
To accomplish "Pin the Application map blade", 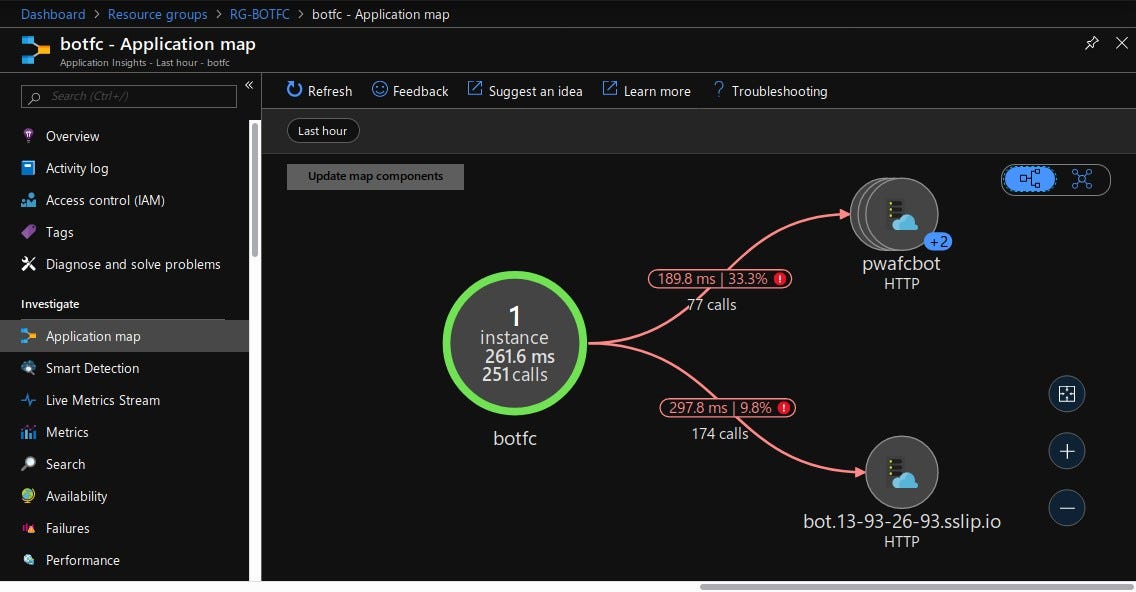I will [1091, 43].
